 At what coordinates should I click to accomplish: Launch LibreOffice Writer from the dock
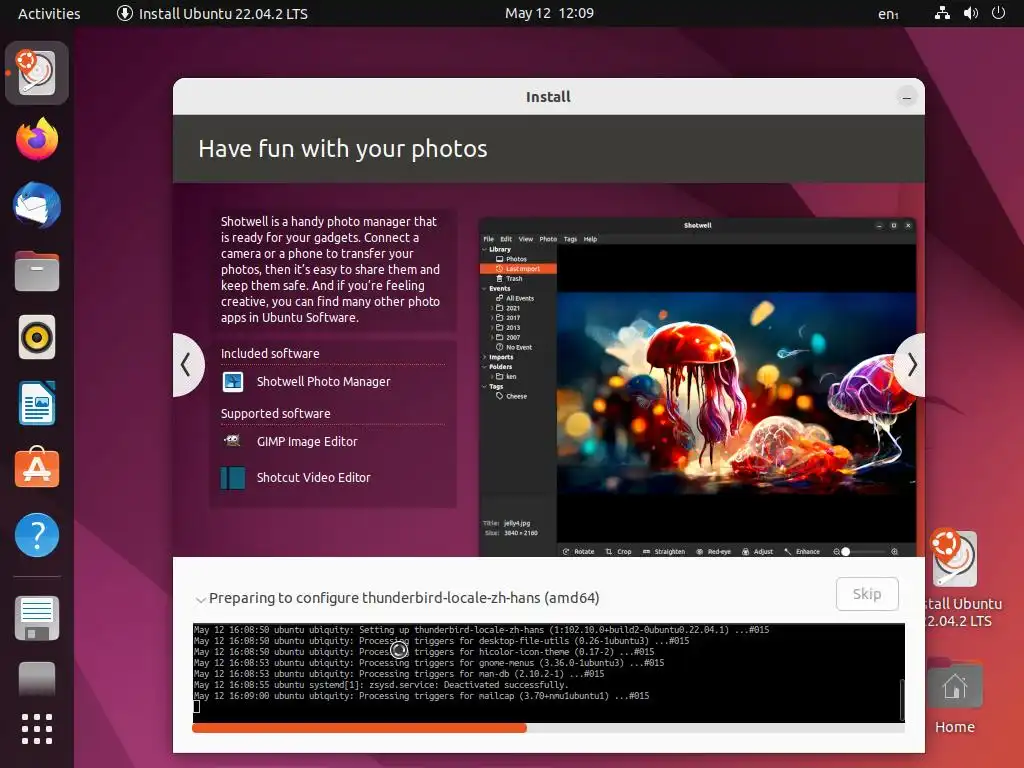click(37, 403)
